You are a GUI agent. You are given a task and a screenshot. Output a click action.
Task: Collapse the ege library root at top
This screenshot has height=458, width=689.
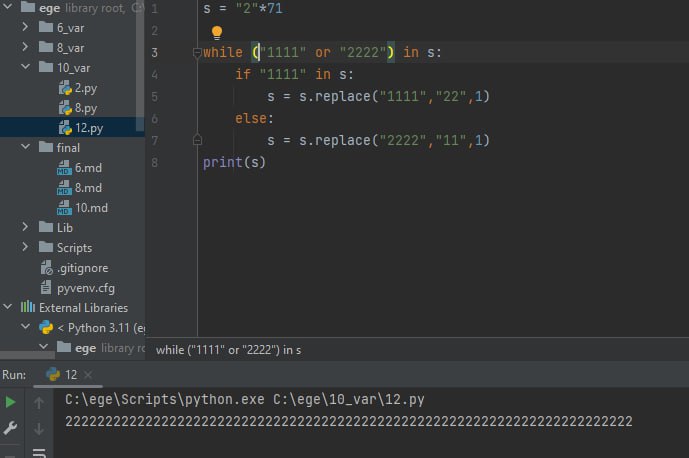coord(7,7)
